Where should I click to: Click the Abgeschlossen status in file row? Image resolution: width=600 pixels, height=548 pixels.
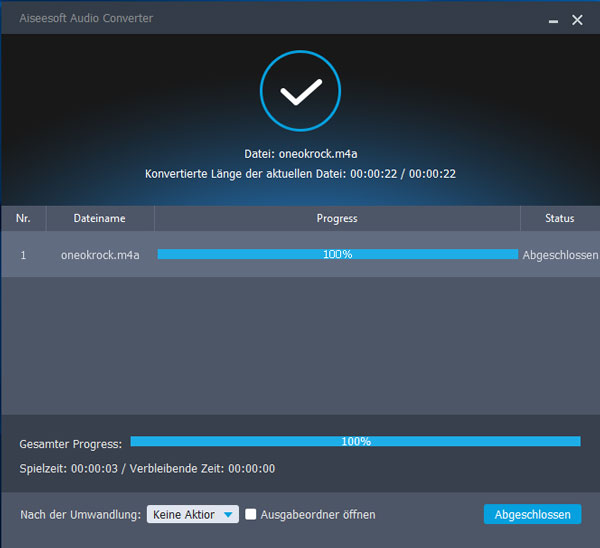pos(560,255)
